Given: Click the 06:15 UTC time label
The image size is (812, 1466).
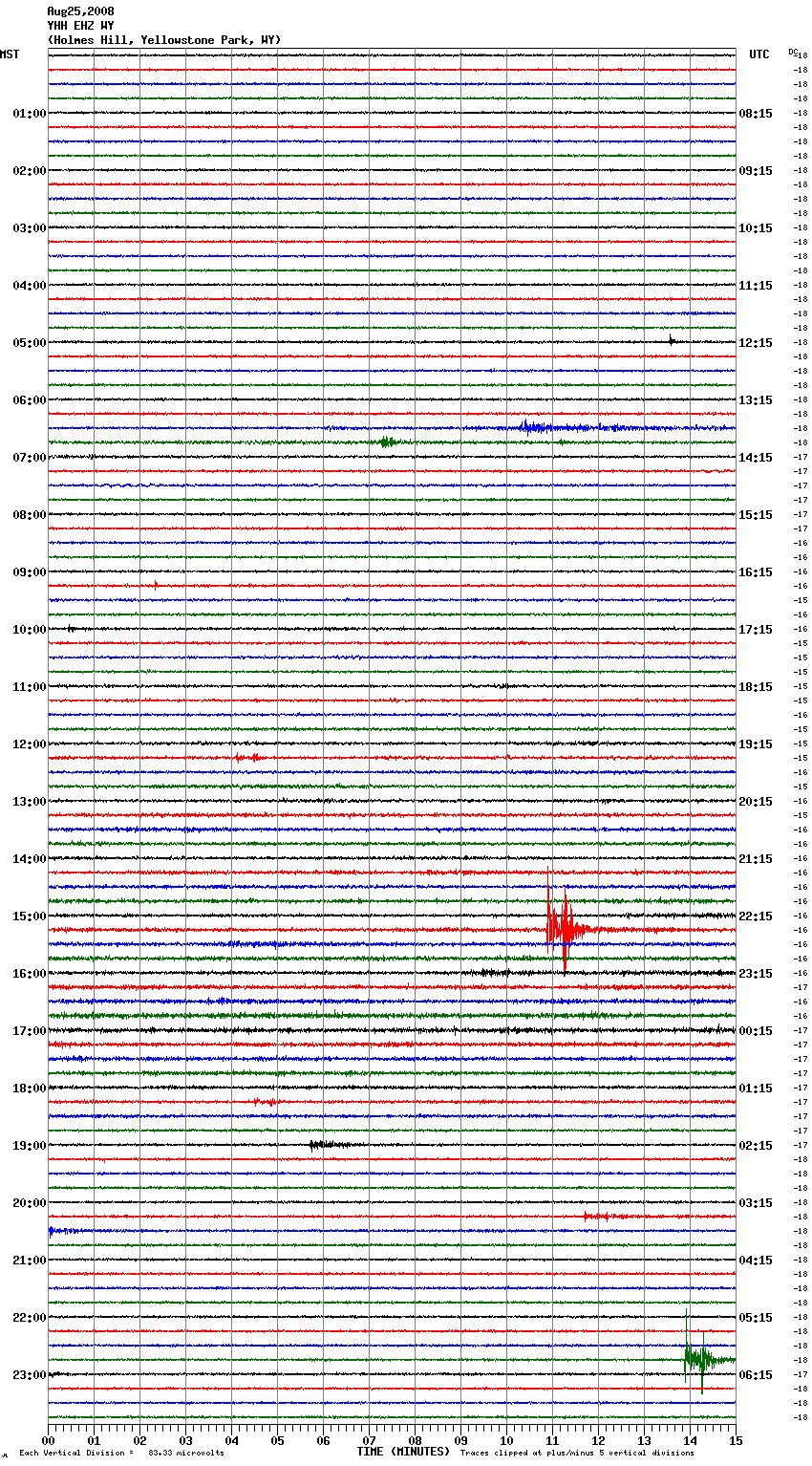Looking at the screenshot, I should [756, 1375].
